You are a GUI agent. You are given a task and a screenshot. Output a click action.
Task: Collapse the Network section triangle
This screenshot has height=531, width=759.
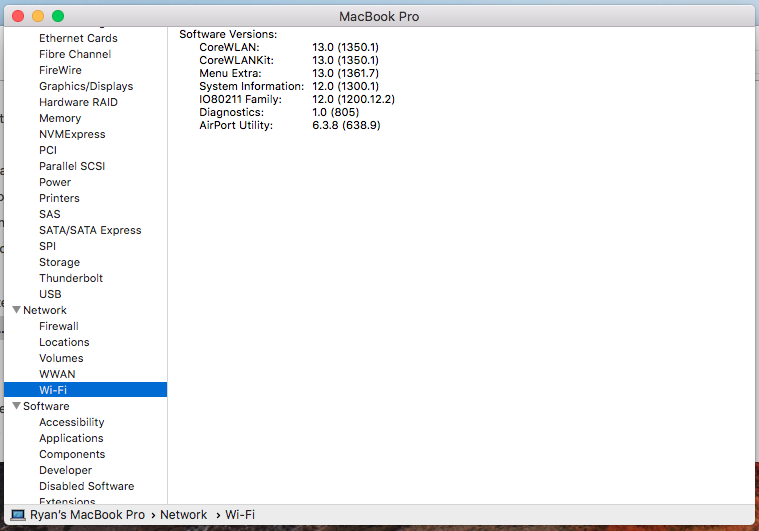(16, 310)
